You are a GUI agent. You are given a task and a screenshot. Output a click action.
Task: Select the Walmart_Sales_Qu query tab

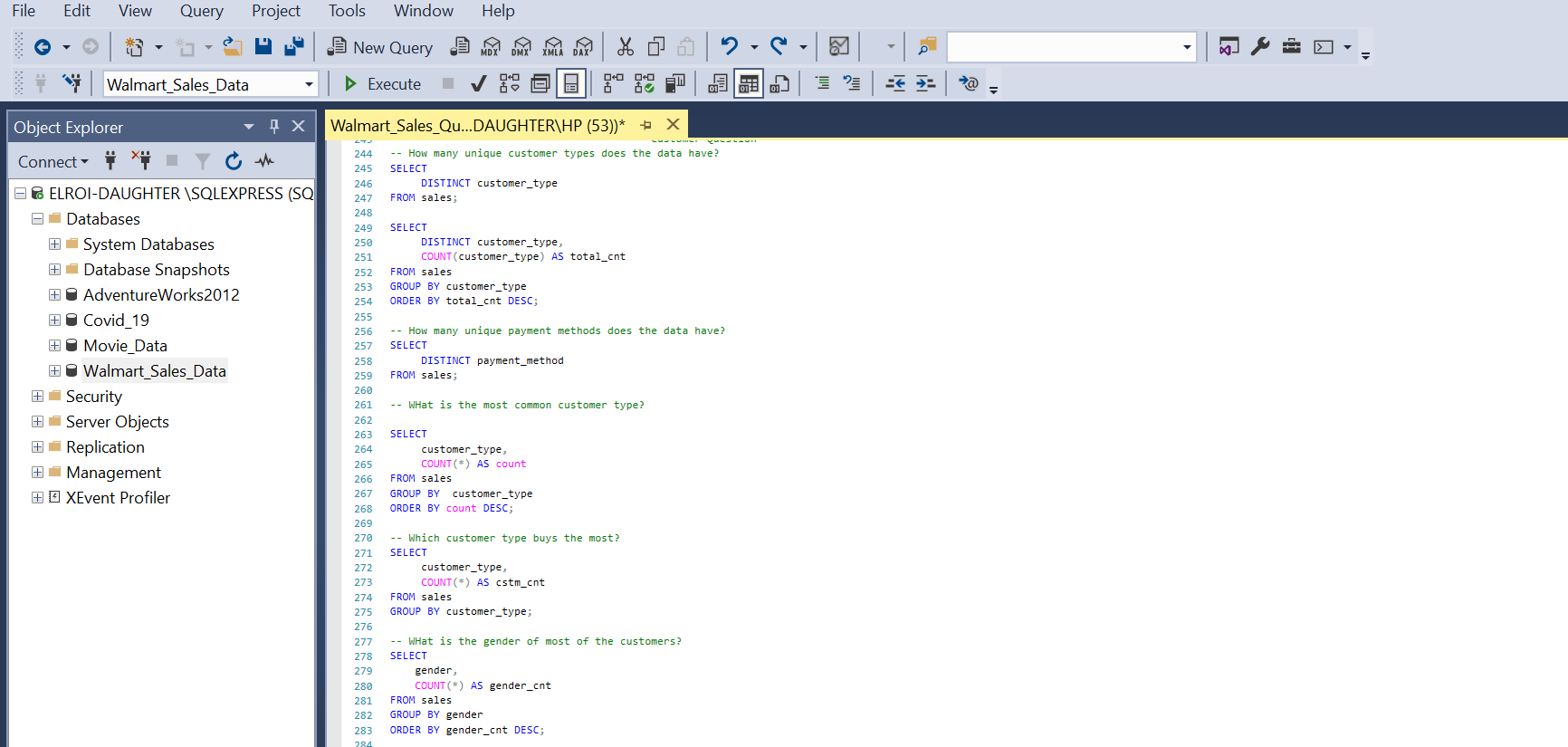(x=478, y=125)
